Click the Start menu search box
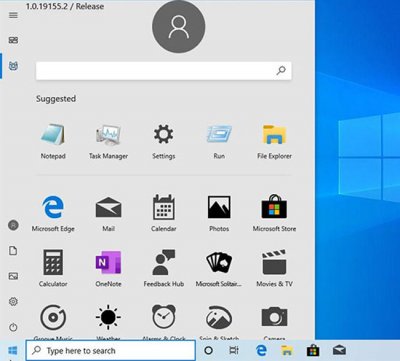The width and height of the screenshot is (400, 361). tap(164, 71)
